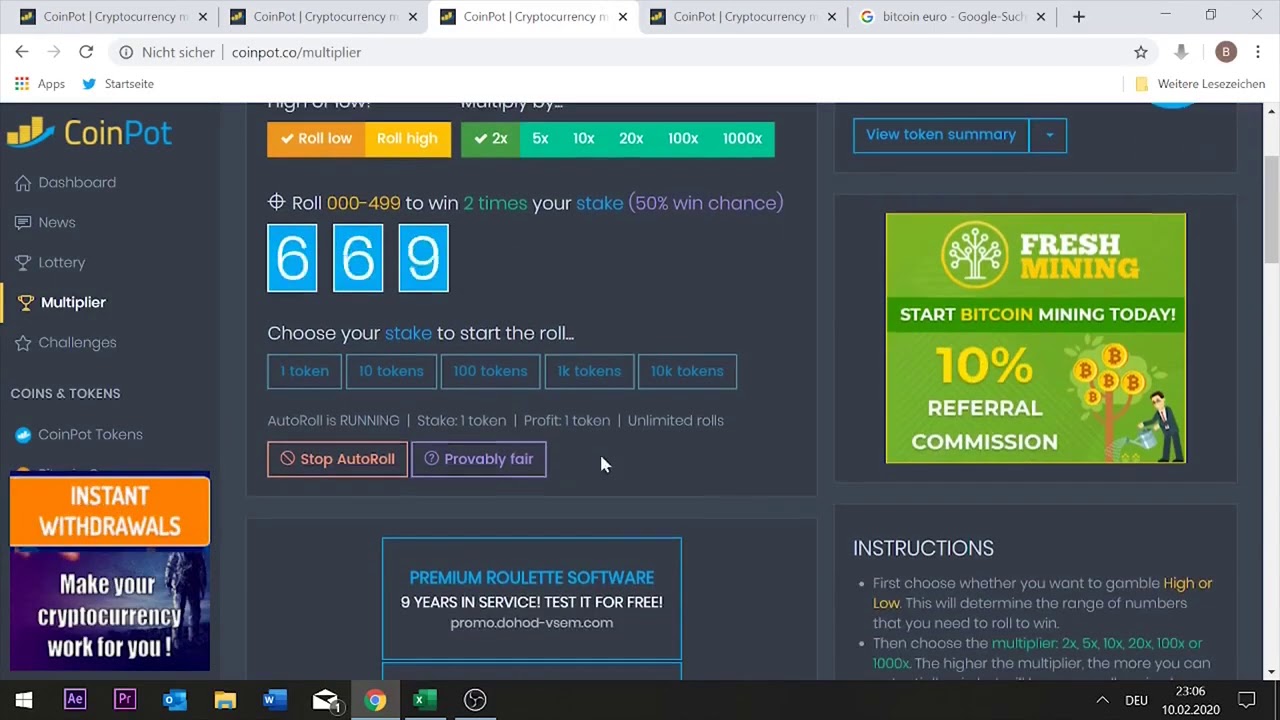Select Roll low option
The image size is (1280, 720).
coord(316,139)
